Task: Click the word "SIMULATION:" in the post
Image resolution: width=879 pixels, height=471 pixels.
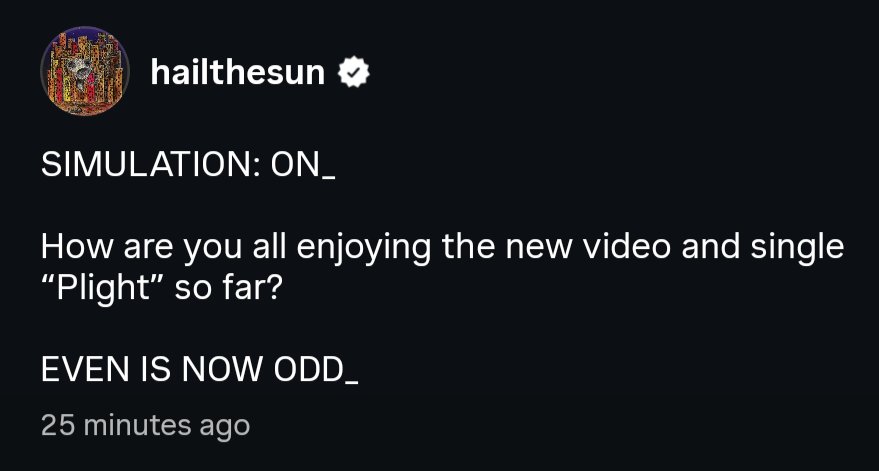Action: click(x=150, y=167)
